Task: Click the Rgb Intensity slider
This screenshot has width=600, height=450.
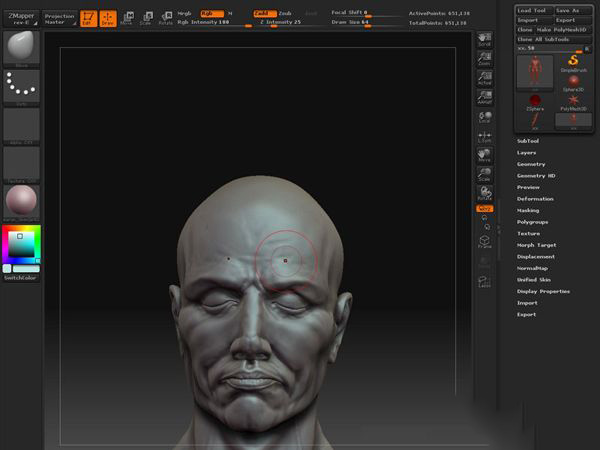Action: (214, 23)
